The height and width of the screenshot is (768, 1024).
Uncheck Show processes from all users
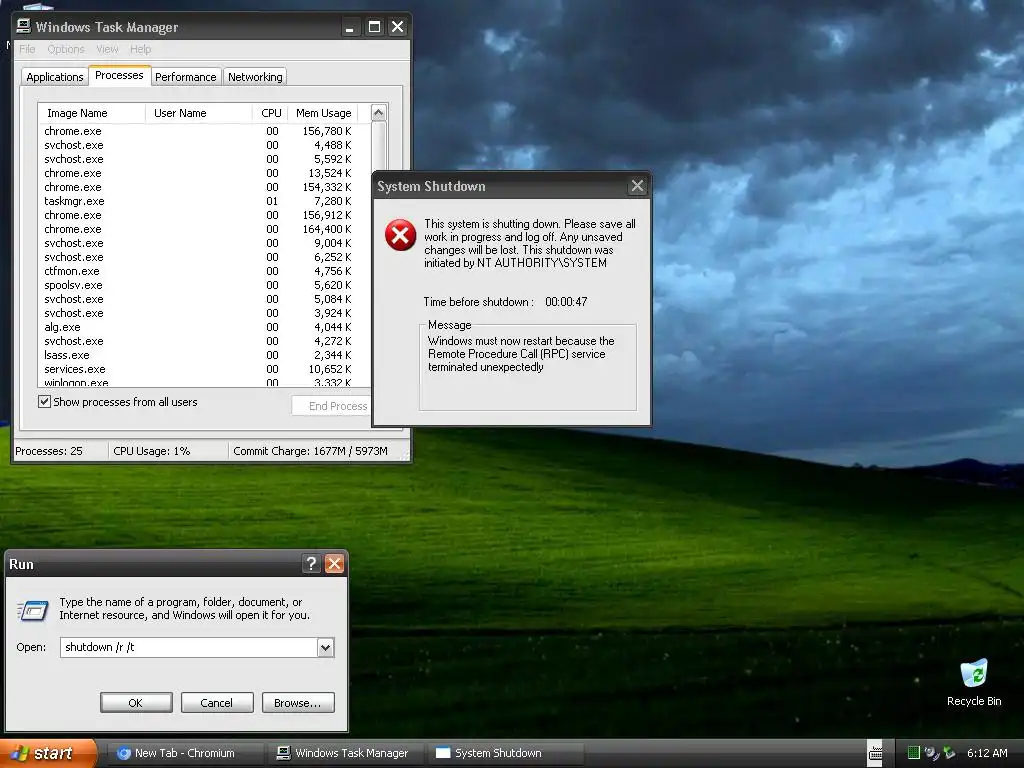pyautogui.click(x=44, y=402)
